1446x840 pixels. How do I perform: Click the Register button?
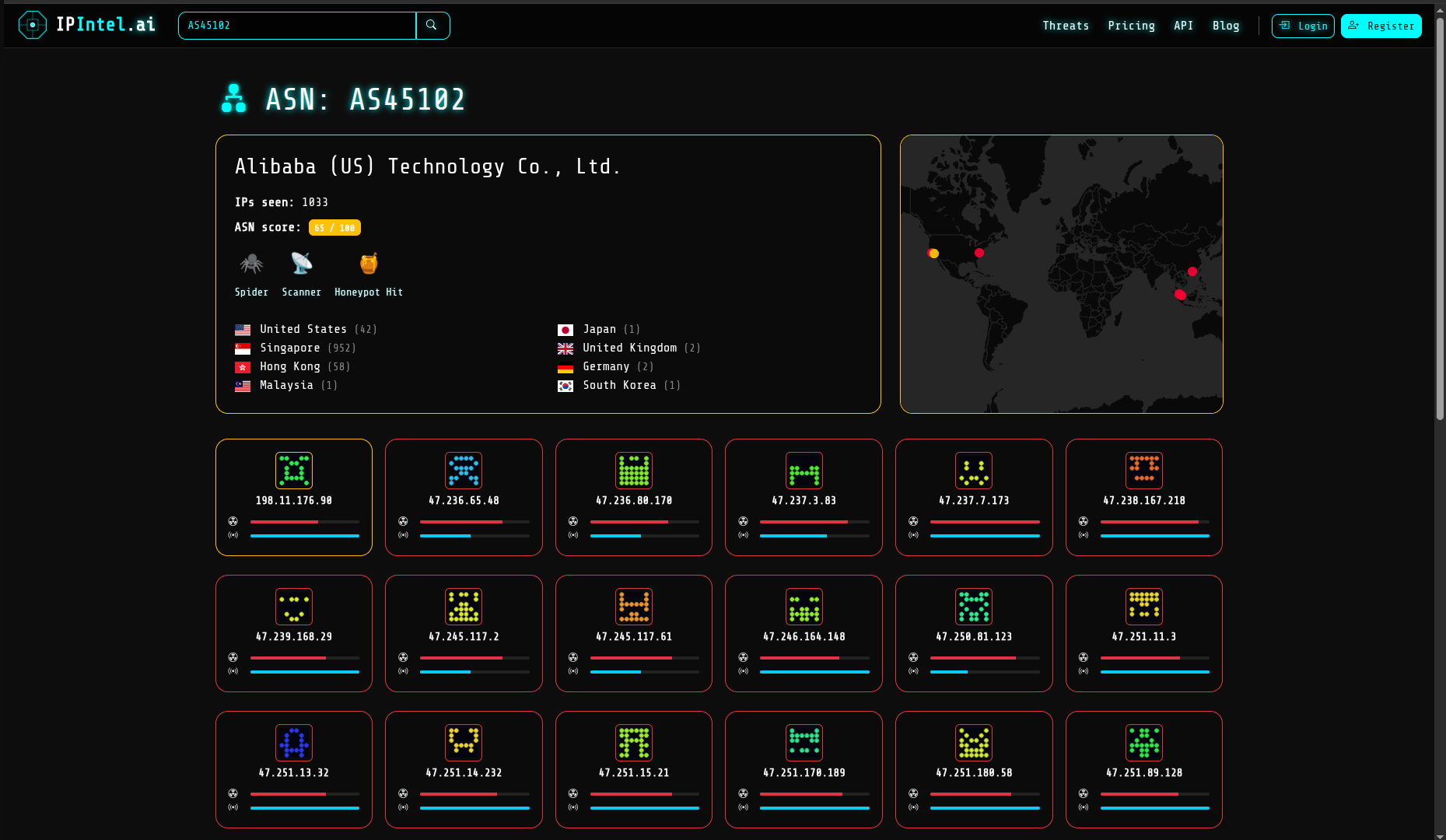pyautogui.click(x=1381, y=25)
